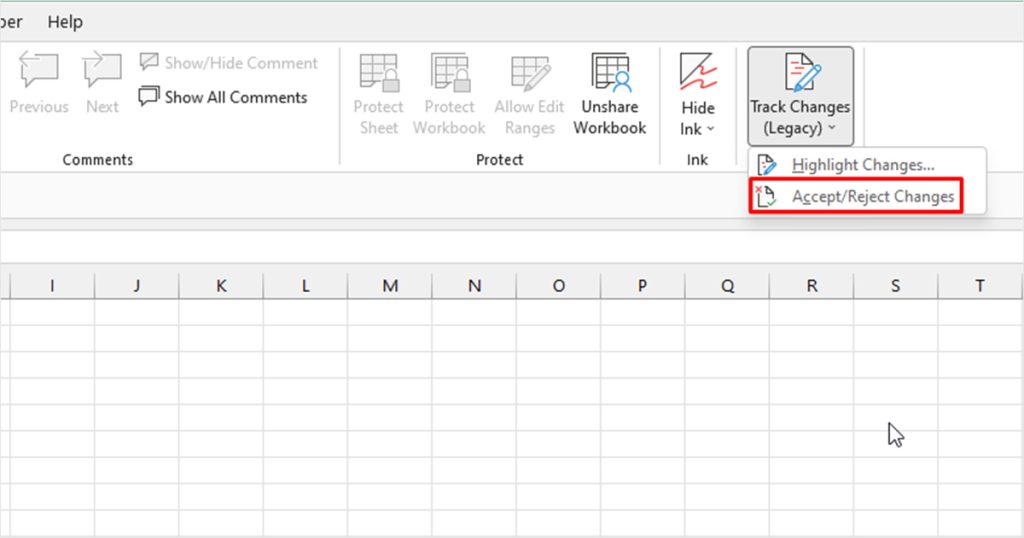This screenshot has width=1024, height=538.
Task: Click the column I header
Action: [52, 285]
